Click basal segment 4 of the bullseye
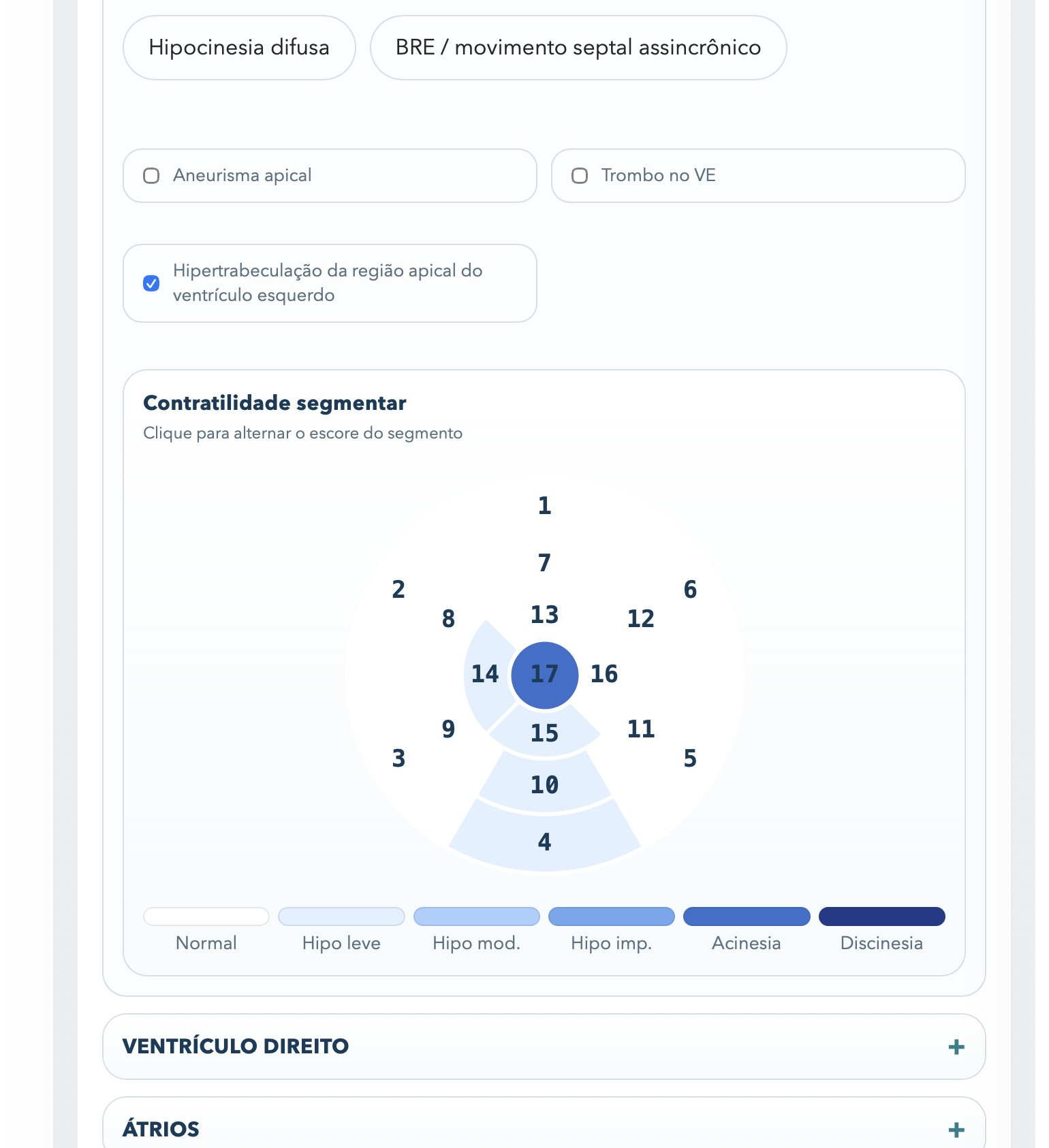Image resolution: width=1049 pixels, height=1148 pixels. (544, 842)
